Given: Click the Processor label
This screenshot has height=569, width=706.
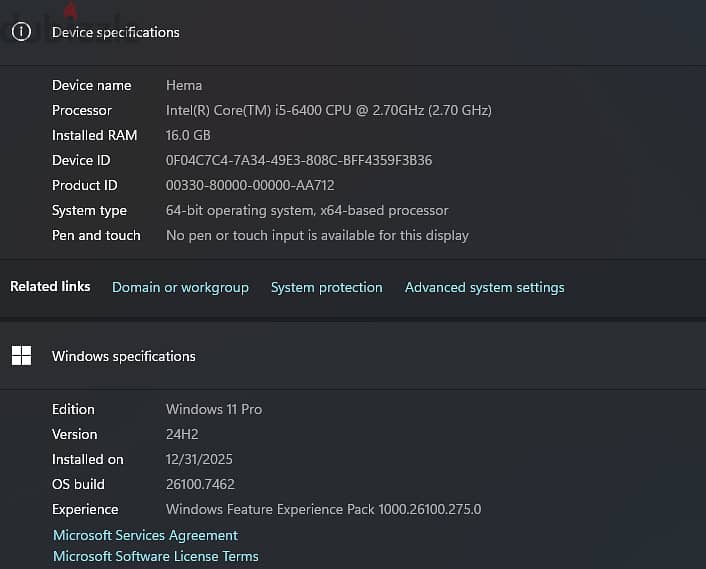Looking at the screenshot, I should pyautogui.click(x=81, y=110).
